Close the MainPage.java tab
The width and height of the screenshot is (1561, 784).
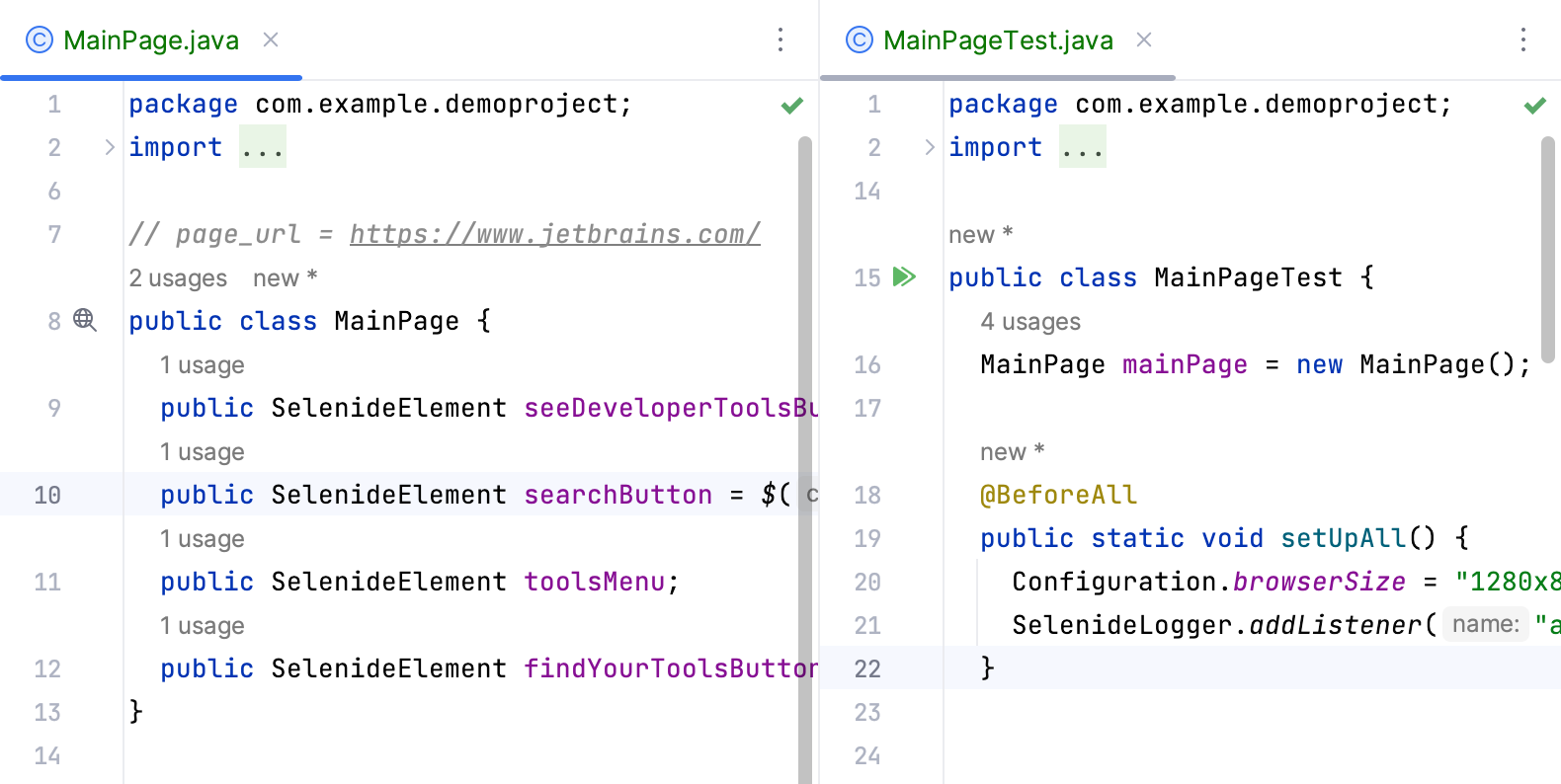(x=271, y=39)
